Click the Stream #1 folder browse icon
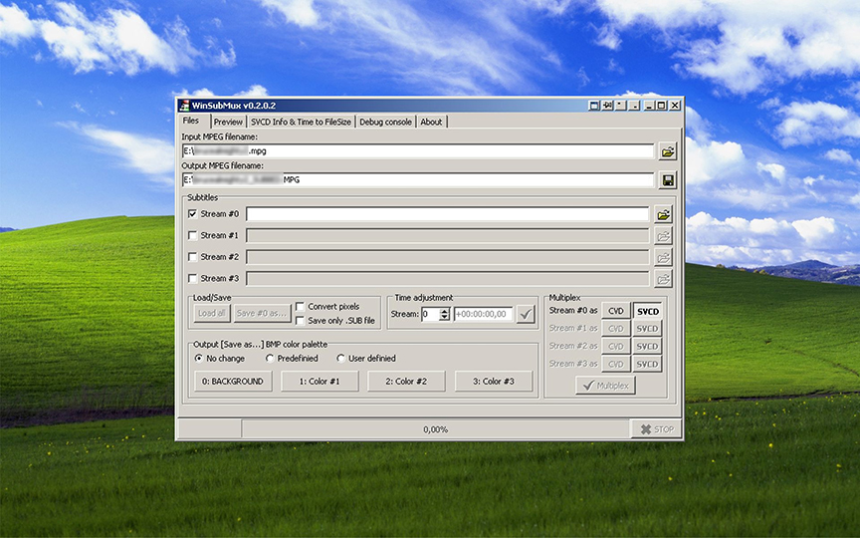The image size is (860, 538). 663,236
